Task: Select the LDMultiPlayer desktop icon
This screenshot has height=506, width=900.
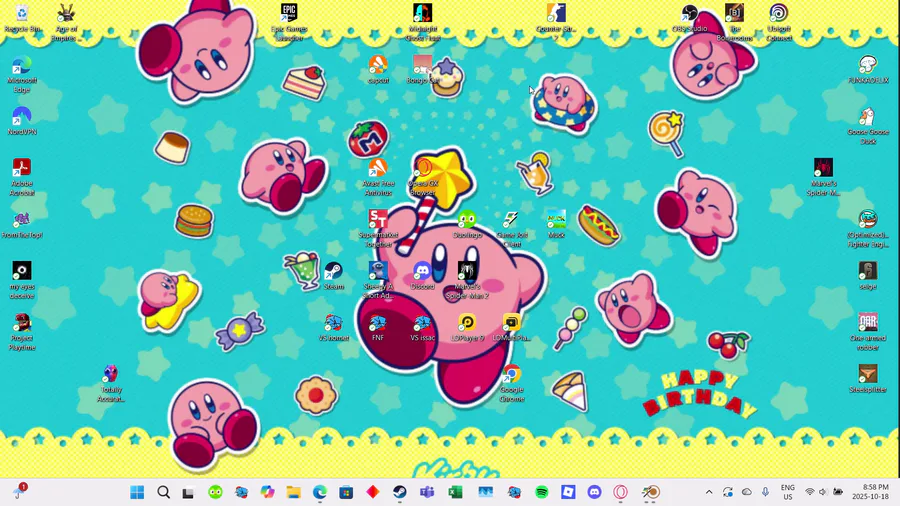Action: (511, 328)
